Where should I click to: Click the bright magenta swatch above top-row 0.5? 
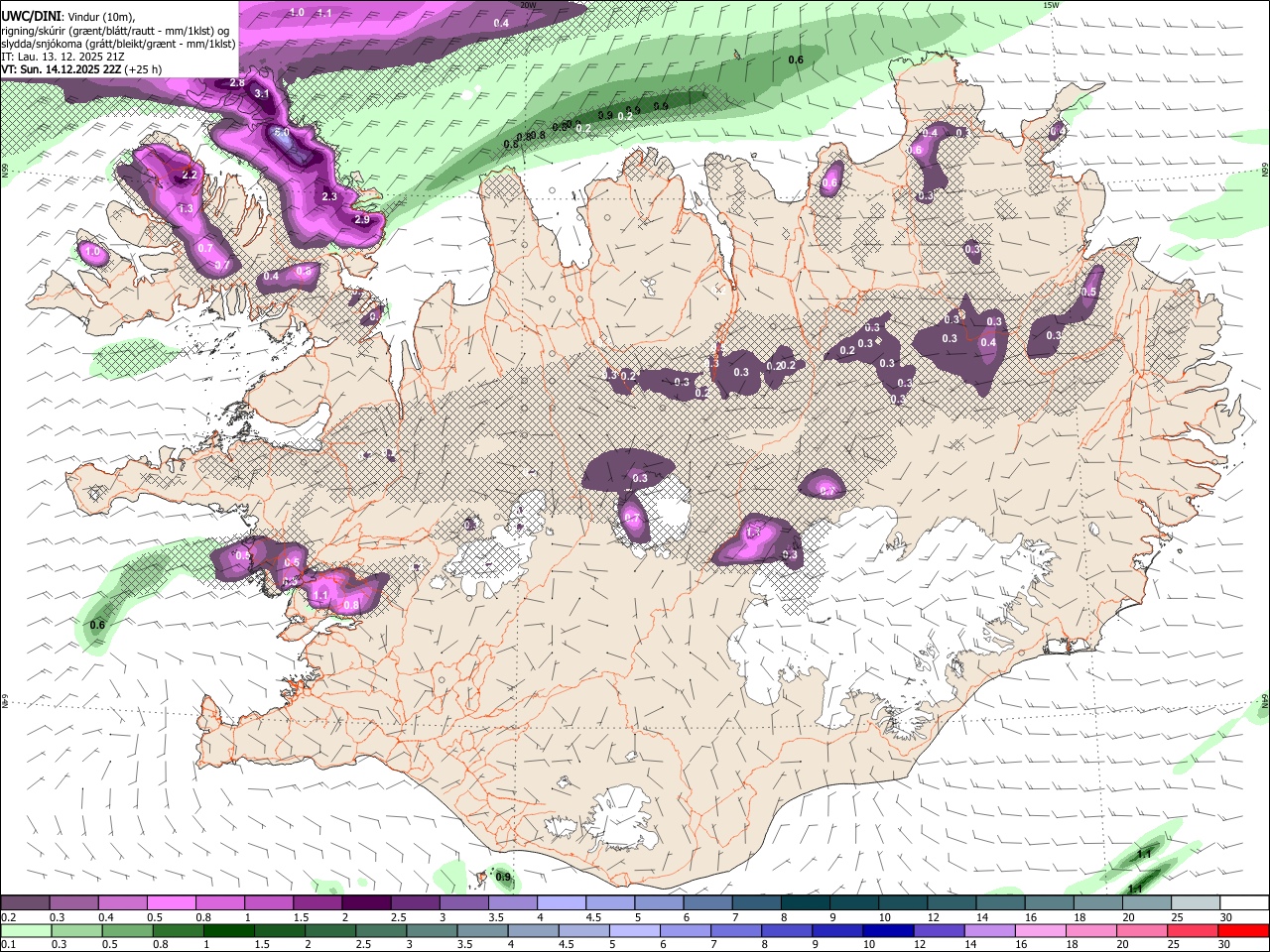tap(171, 903)
